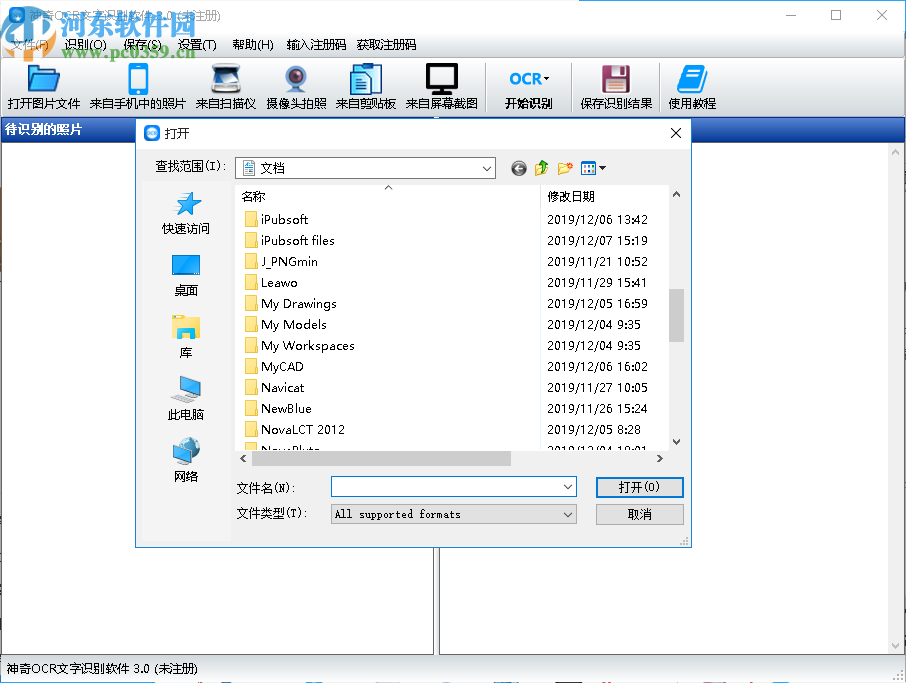Select the iPubsoft files folder
The image size is (906, 683).
click(289, 240)
